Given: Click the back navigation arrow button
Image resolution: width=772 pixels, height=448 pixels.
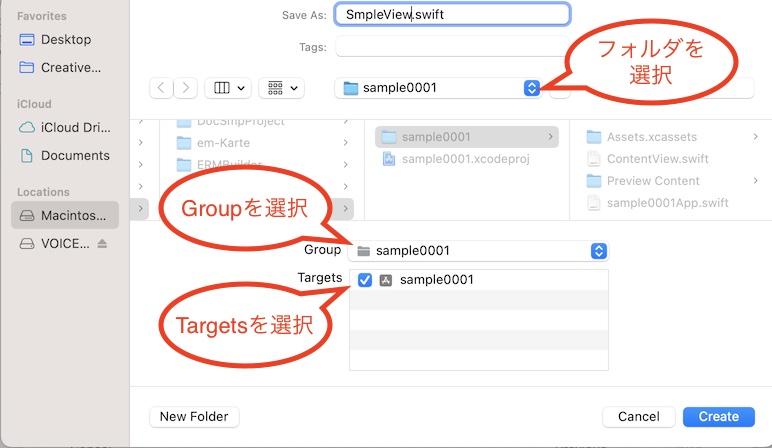Looking at the screenshot, I should click(x=161, y=88).
